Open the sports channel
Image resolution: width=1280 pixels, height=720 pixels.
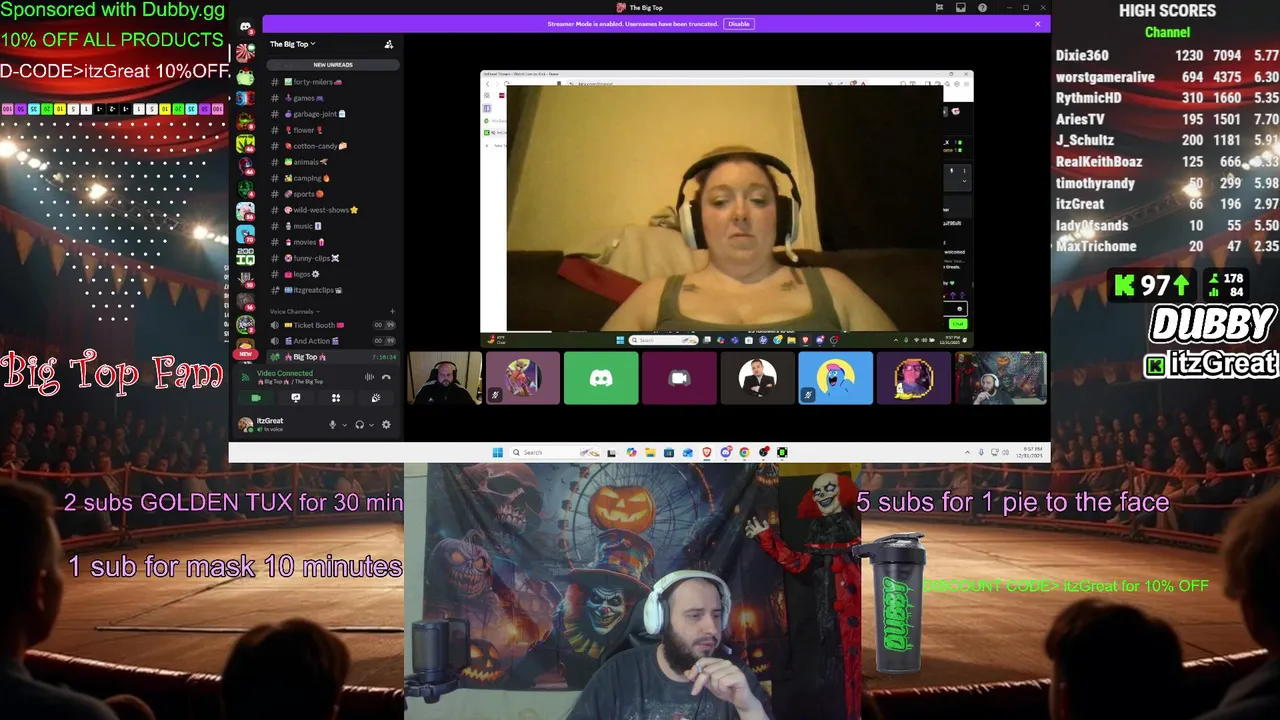coord(333,194)
